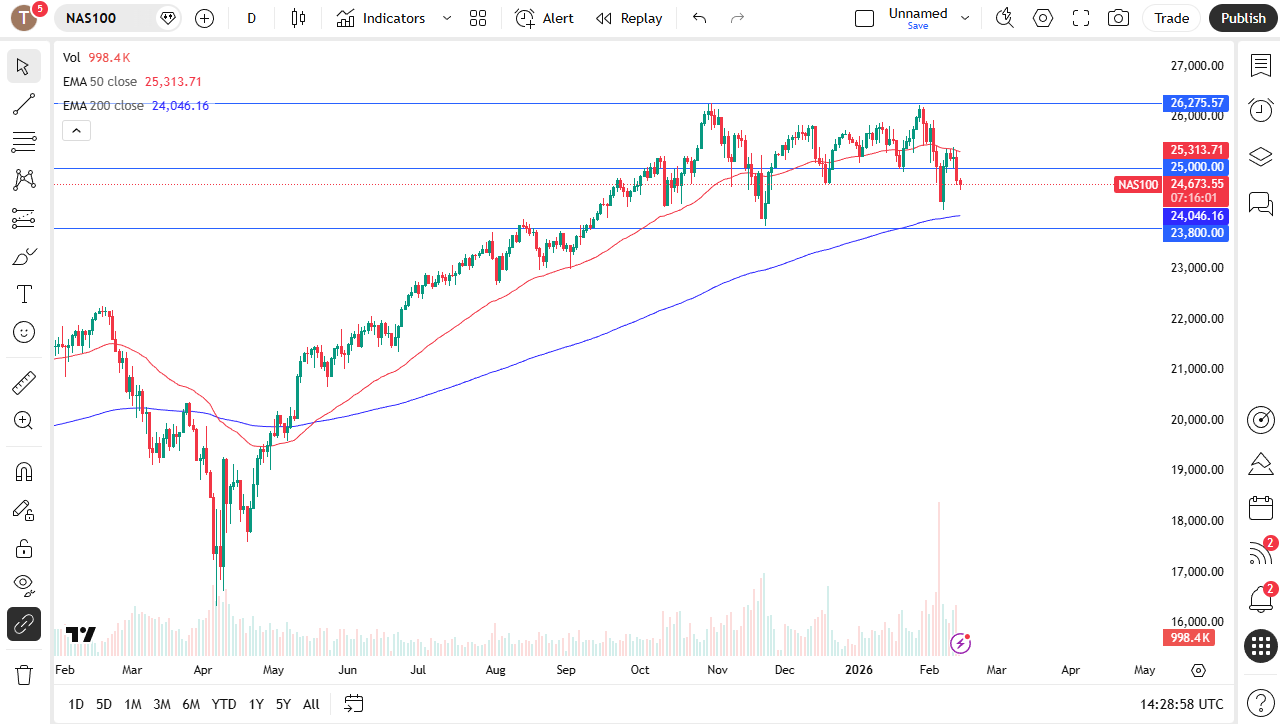Open the help center question mark
This screenshot has width=1280, height=724.
point(1260,703)
